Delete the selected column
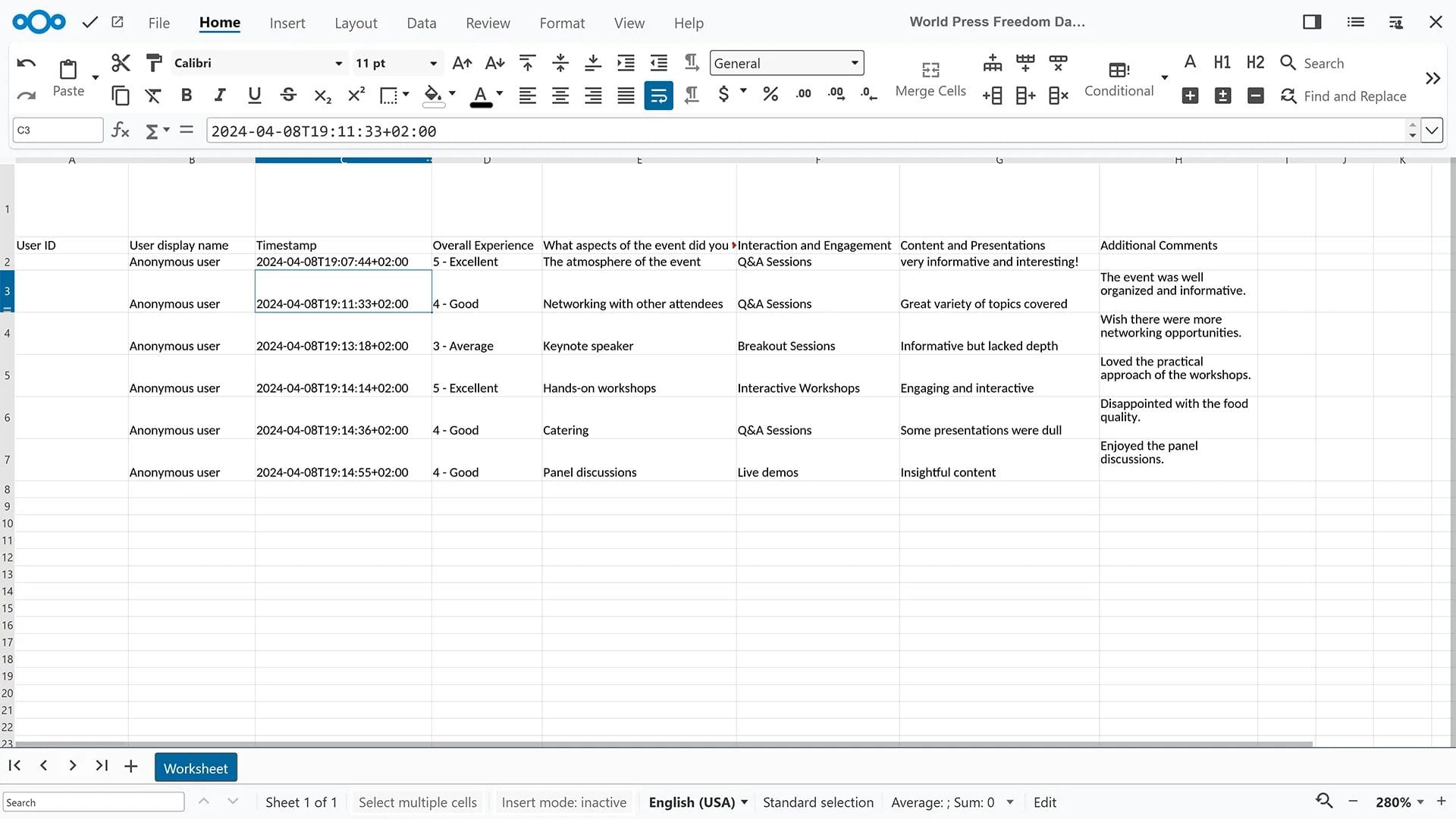This screenshot has height=819, width=1456. (1059, 96)
